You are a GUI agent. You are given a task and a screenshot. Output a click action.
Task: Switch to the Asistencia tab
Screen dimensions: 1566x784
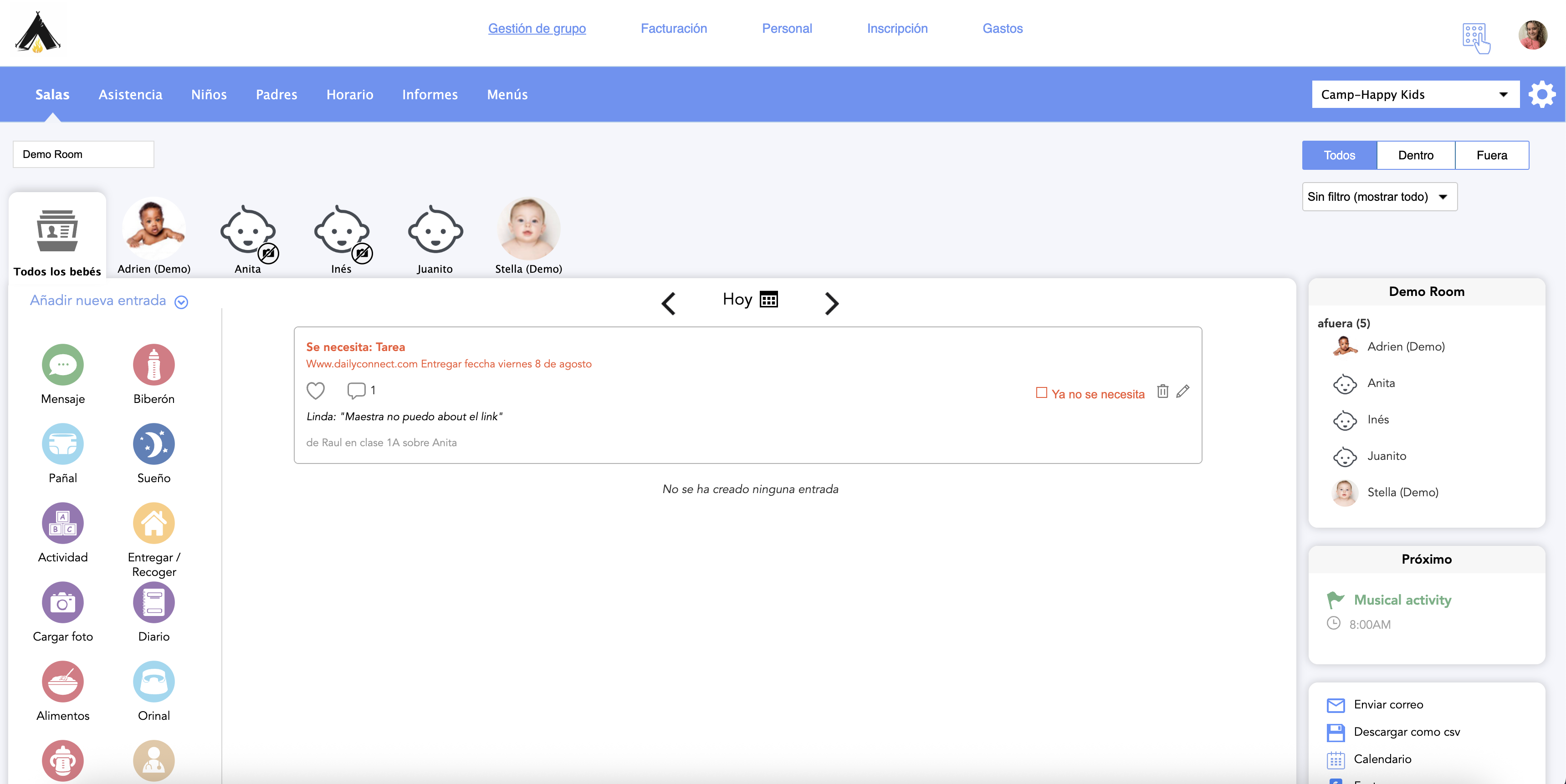[x=130, y=94]
